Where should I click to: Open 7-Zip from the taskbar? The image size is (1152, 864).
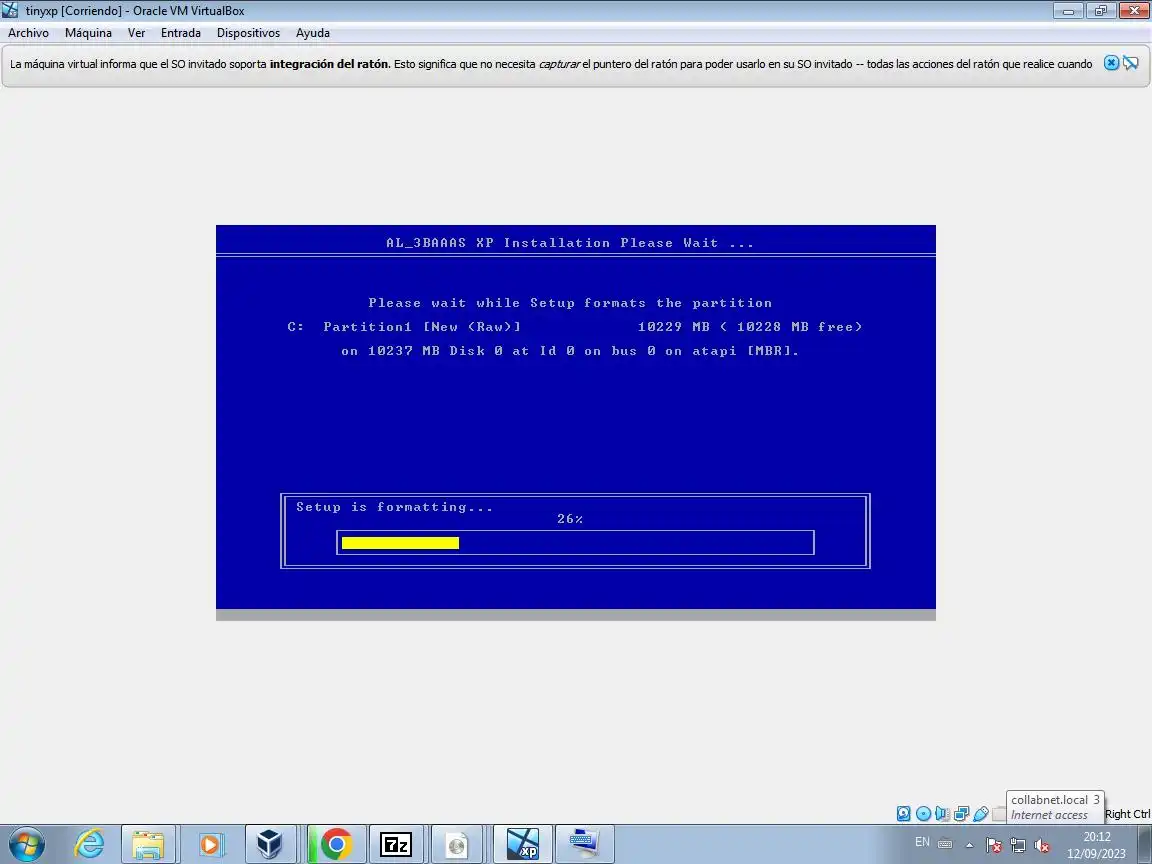(395, 844)
